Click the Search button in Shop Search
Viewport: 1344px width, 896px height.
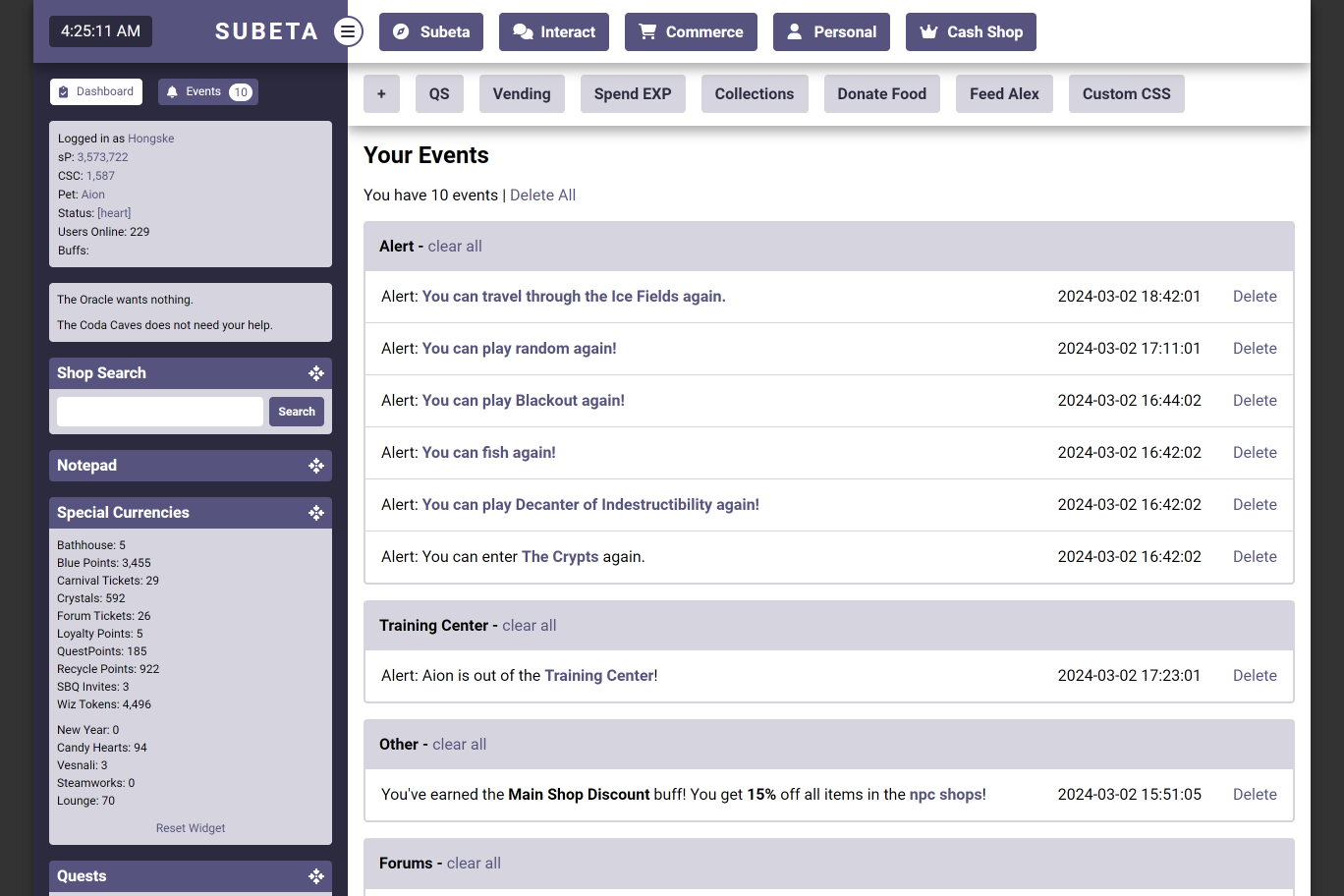tap(297, 412)
